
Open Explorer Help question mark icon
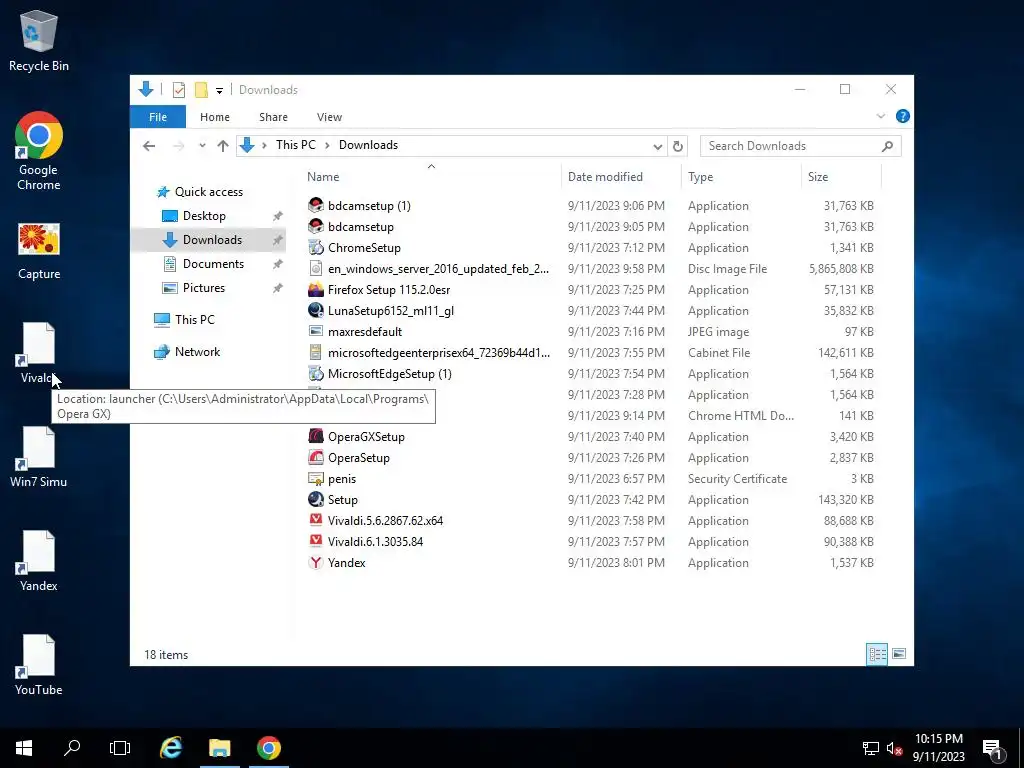(x=903, y=116)
